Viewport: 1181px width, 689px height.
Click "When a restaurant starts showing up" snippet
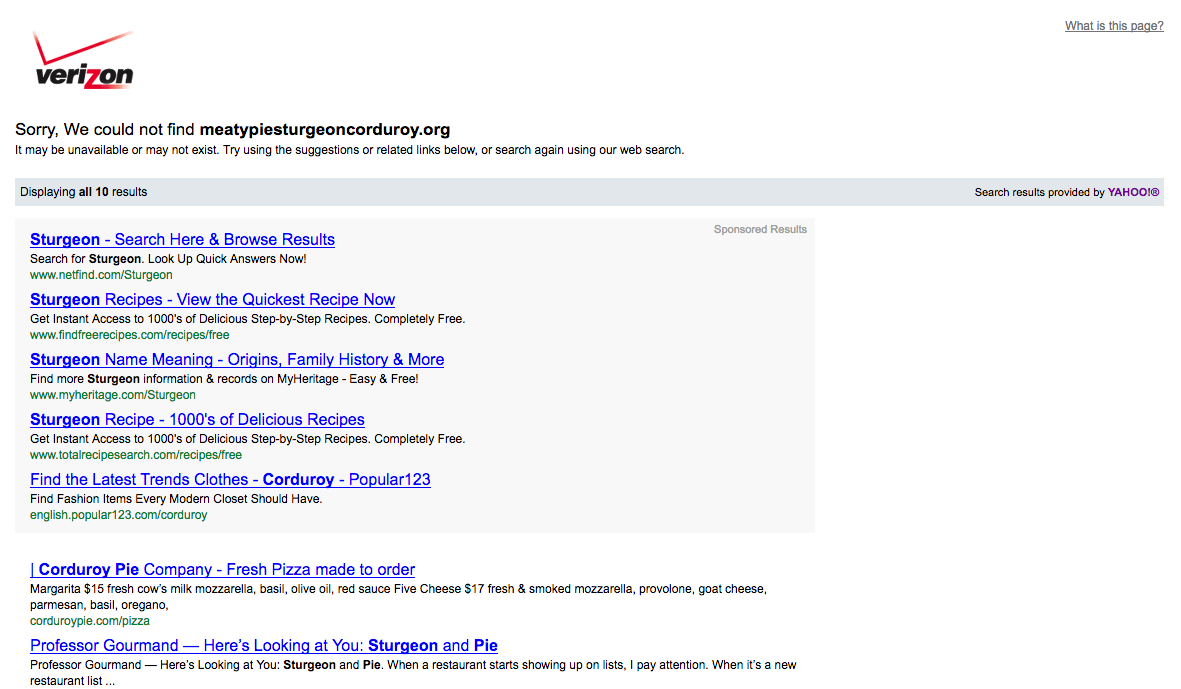(413, 673)
